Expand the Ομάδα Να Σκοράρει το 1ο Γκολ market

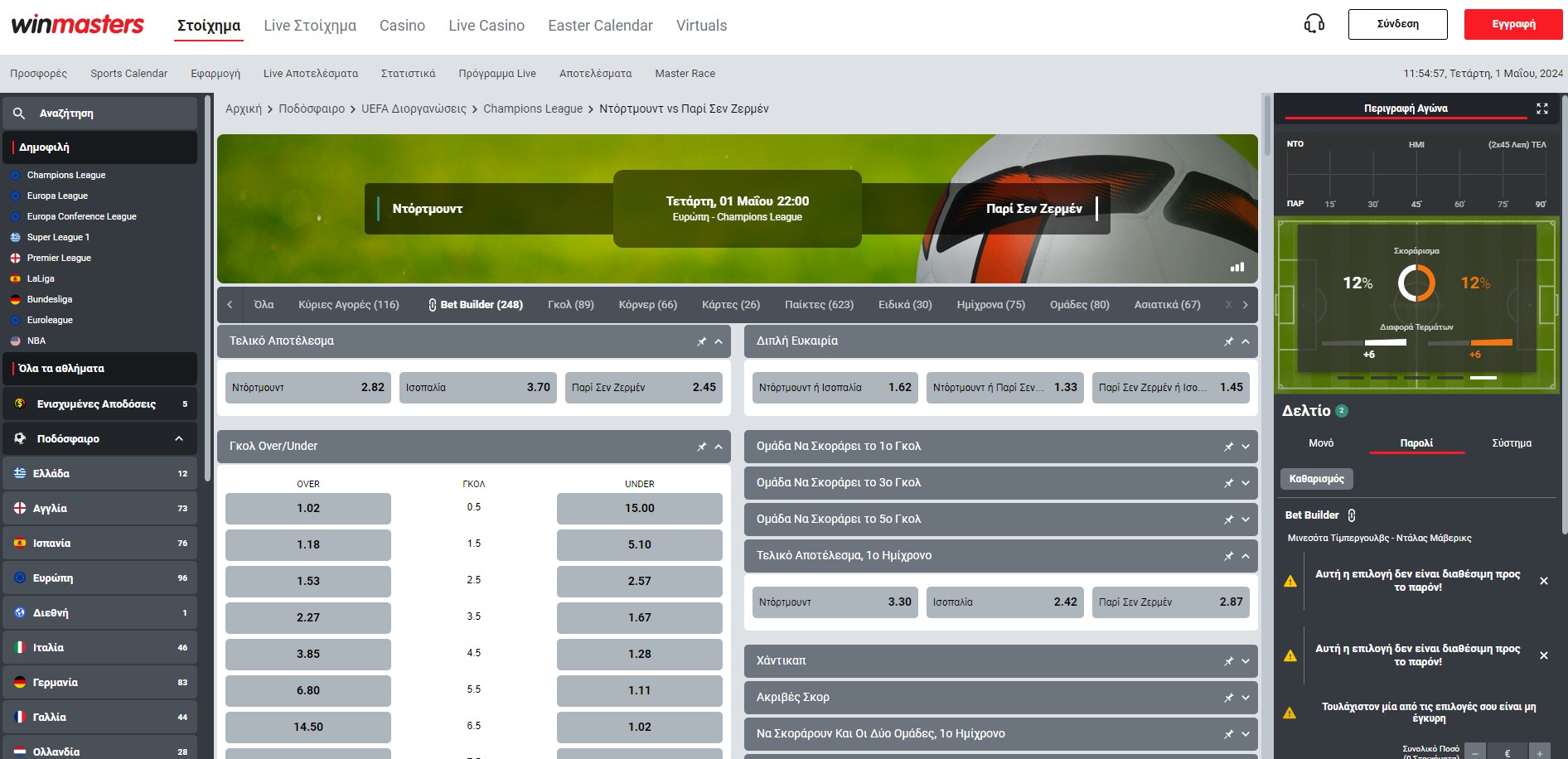(1244, 446)
